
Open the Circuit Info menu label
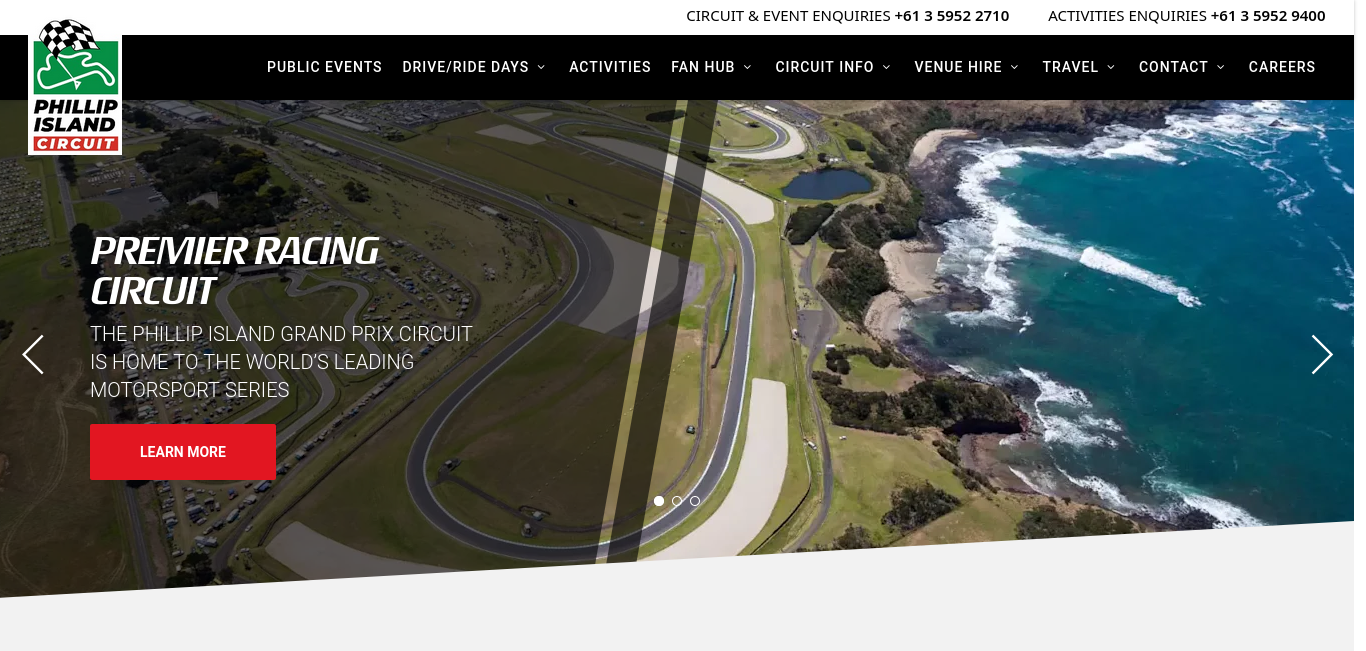pos(824,67)
